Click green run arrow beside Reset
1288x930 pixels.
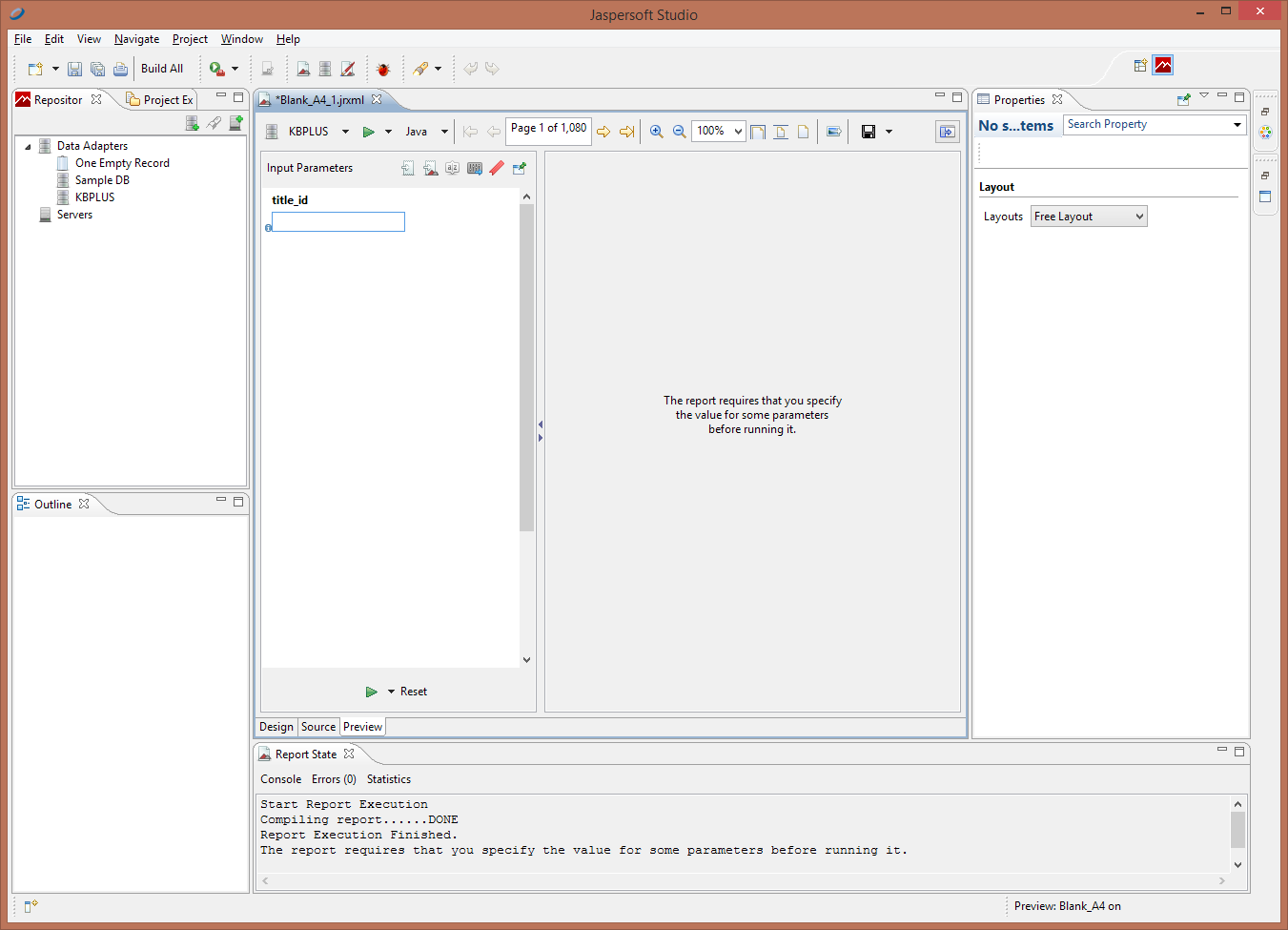372,692
